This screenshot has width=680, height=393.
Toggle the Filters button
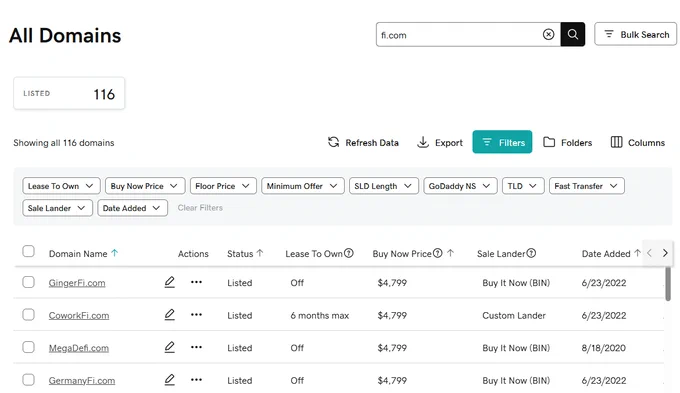[x=502, y=142]
